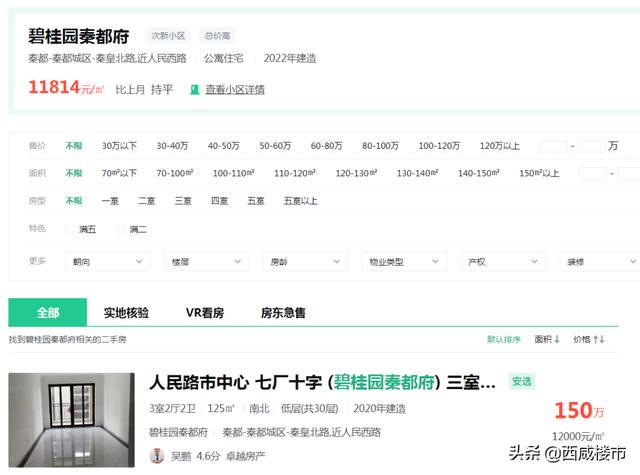640x475 pixels.
Task: Click 卓越房产 agency name
Action: [x=246, y=456]
